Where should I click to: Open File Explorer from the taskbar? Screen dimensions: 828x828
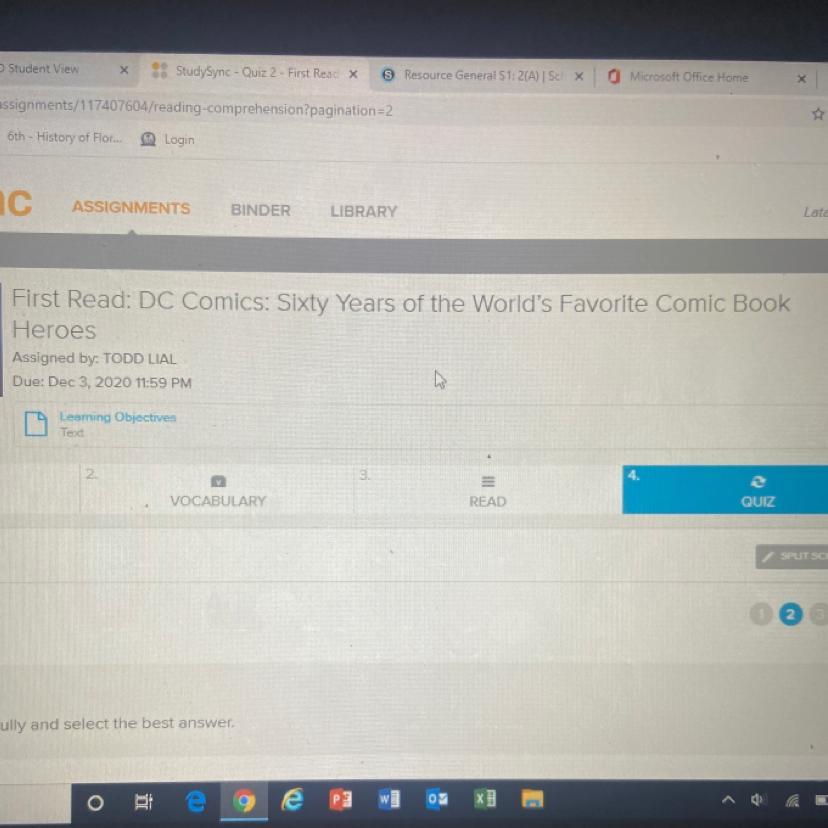532,799
